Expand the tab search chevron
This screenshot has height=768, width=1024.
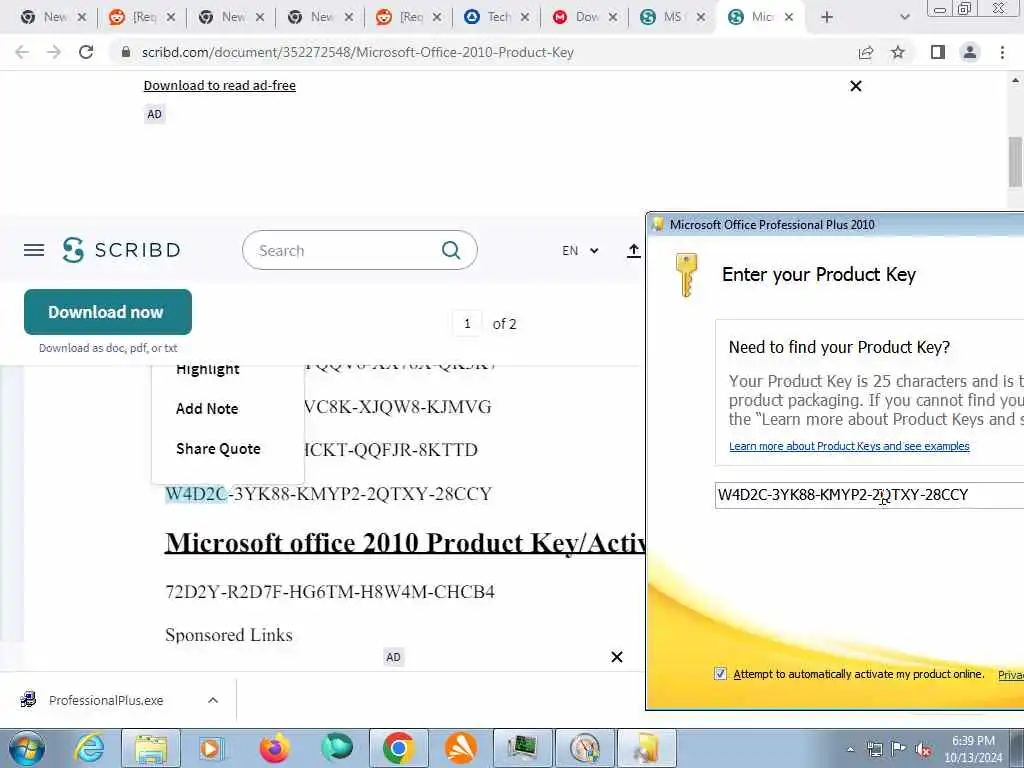(904, 17)
